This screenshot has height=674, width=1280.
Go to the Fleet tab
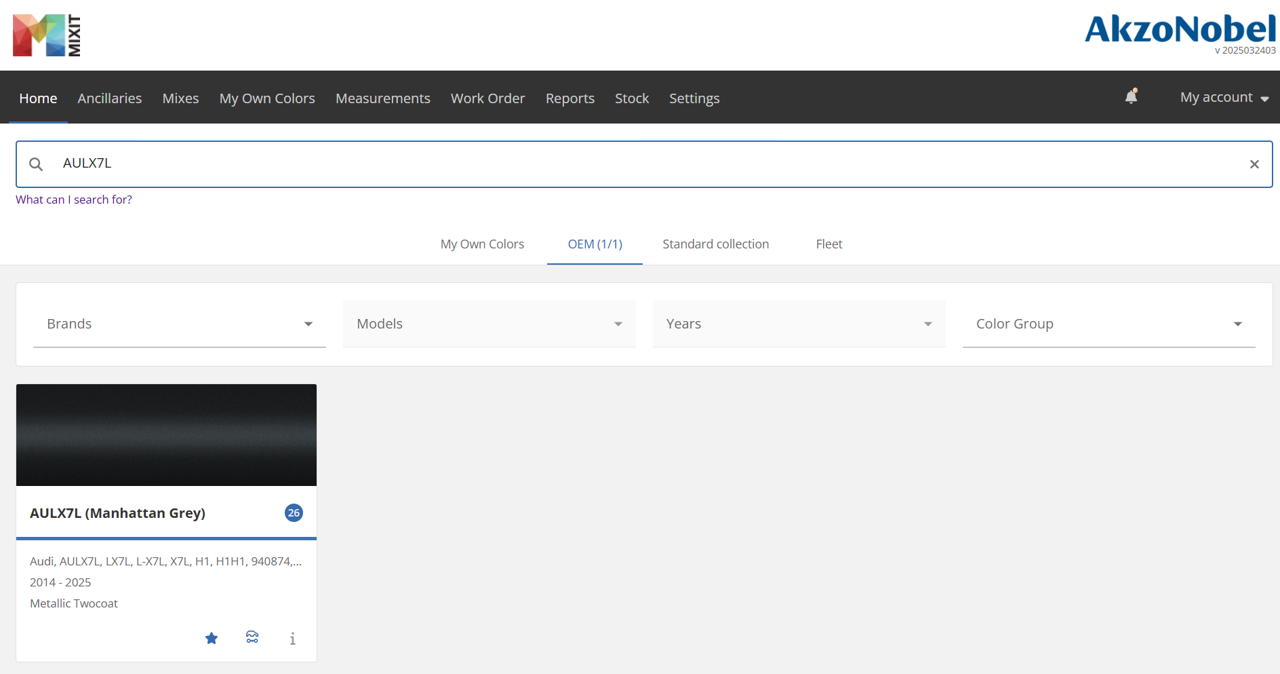(x=829, y=244)
